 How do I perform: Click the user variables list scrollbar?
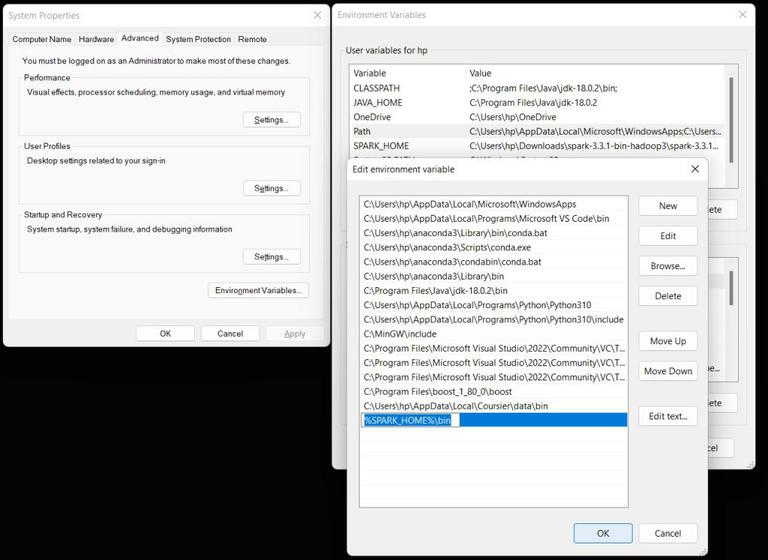point(731,120)
